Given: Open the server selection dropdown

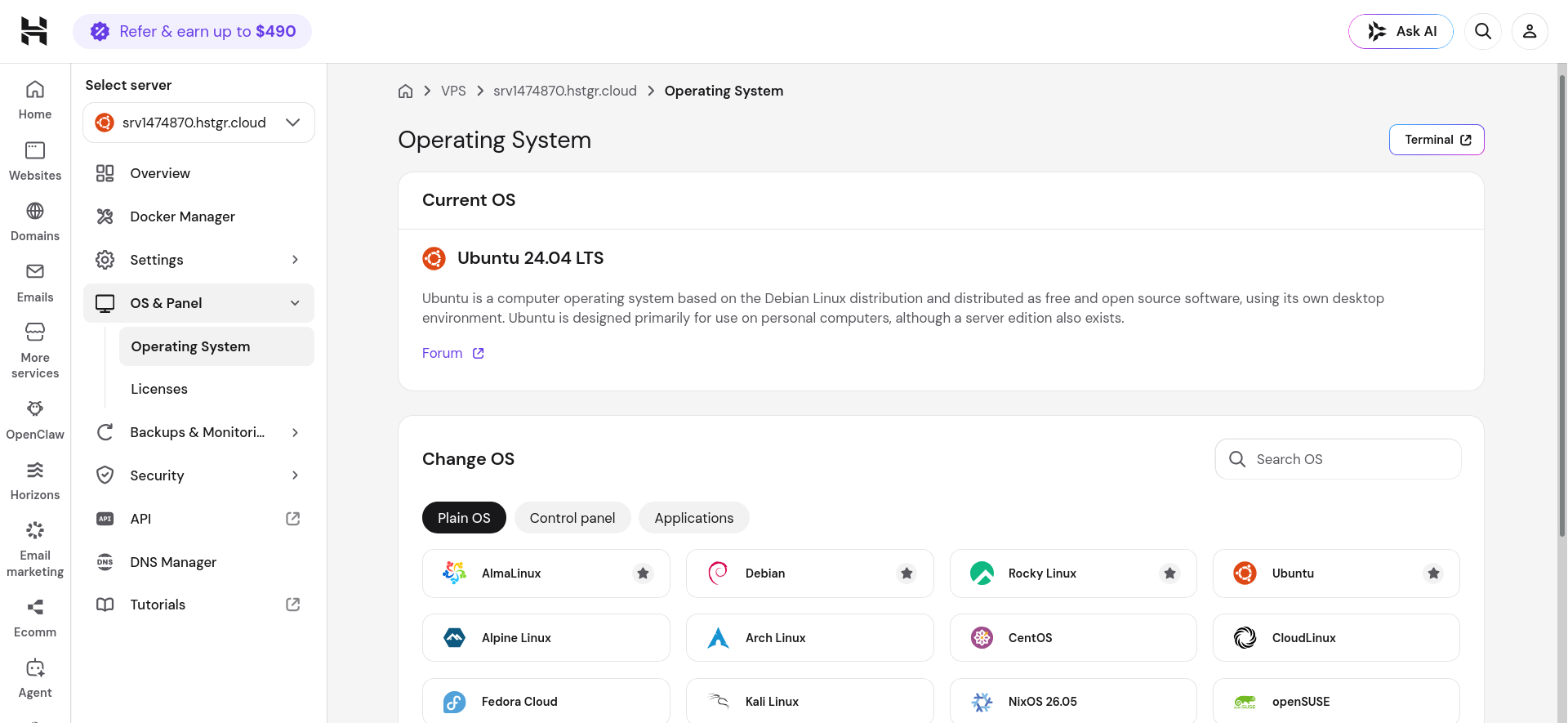Looking at the screenshot, I should coord(198,123).
